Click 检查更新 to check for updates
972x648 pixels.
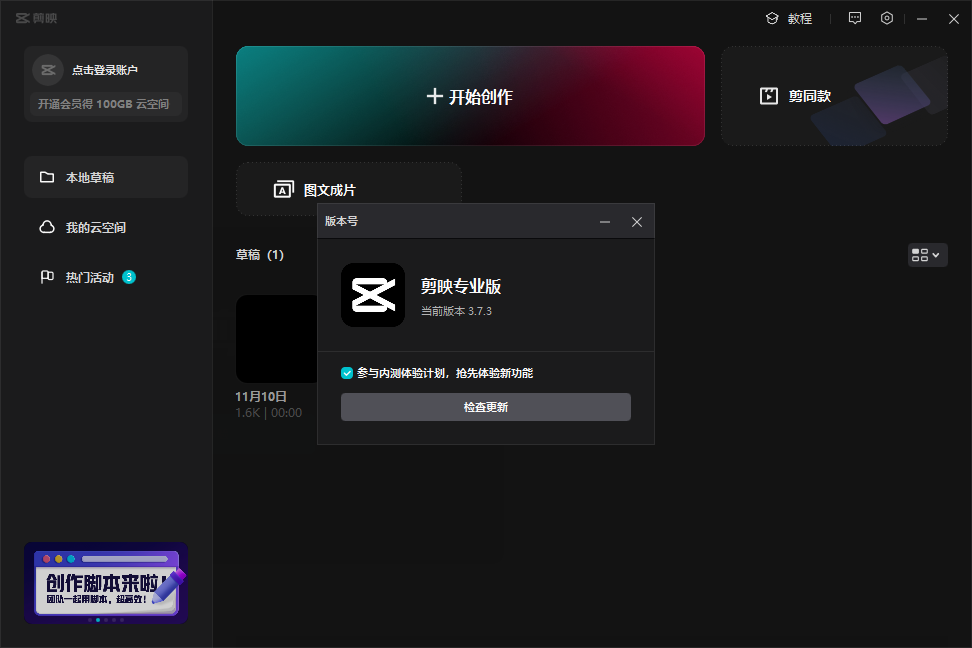click(x=485, y=407)
